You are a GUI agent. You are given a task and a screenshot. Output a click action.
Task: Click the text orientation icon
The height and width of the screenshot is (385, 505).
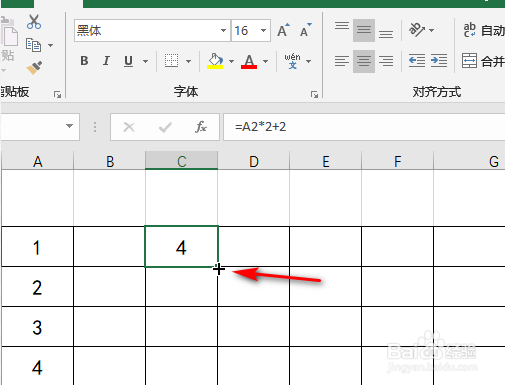click(x=417, y=30)
